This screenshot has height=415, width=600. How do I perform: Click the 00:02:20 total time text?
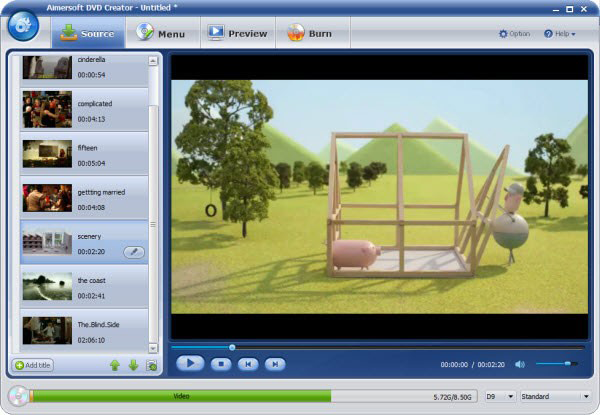tap(491, 365)
